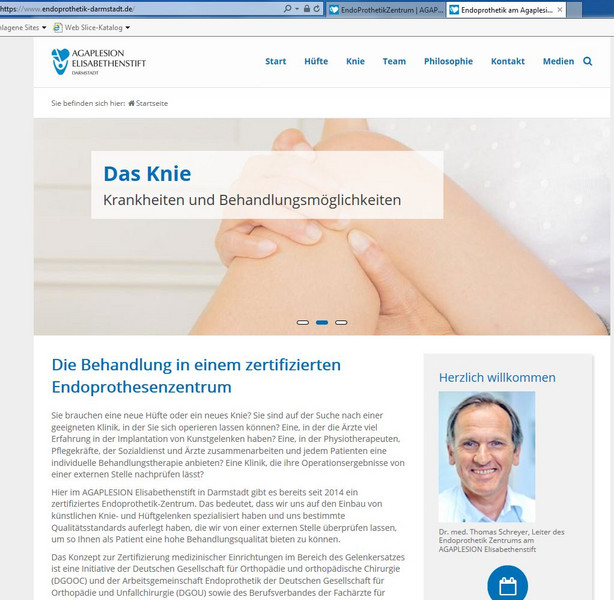Expand the Web Slice-Katalog dropdown arrow
614x600 pixels.
coord(128,28)
